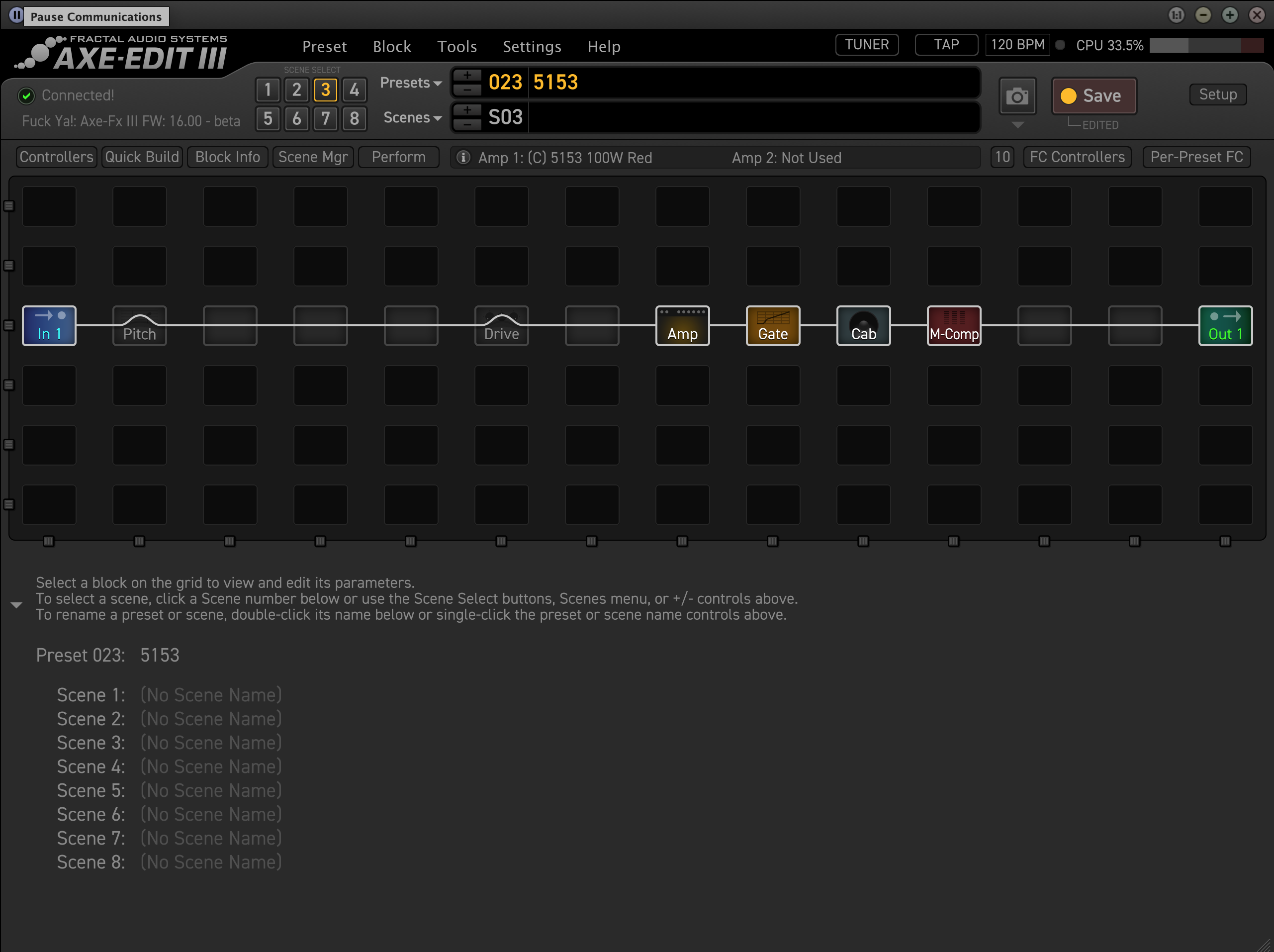
Task: Switch to scene 1
Action: [x=268, y=90]
